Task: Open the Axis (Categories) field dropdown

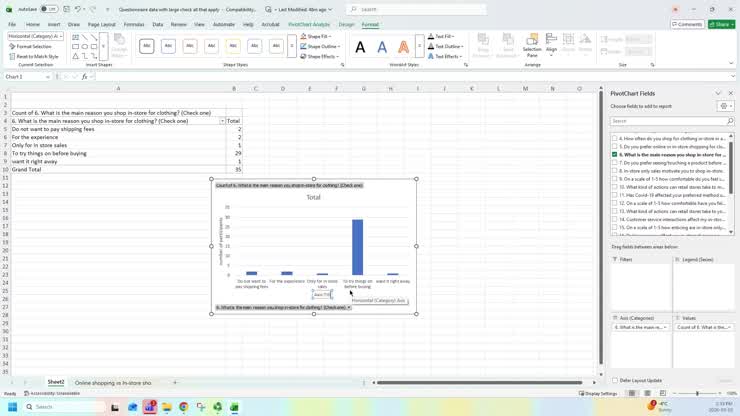Action: tap(665, 327)
